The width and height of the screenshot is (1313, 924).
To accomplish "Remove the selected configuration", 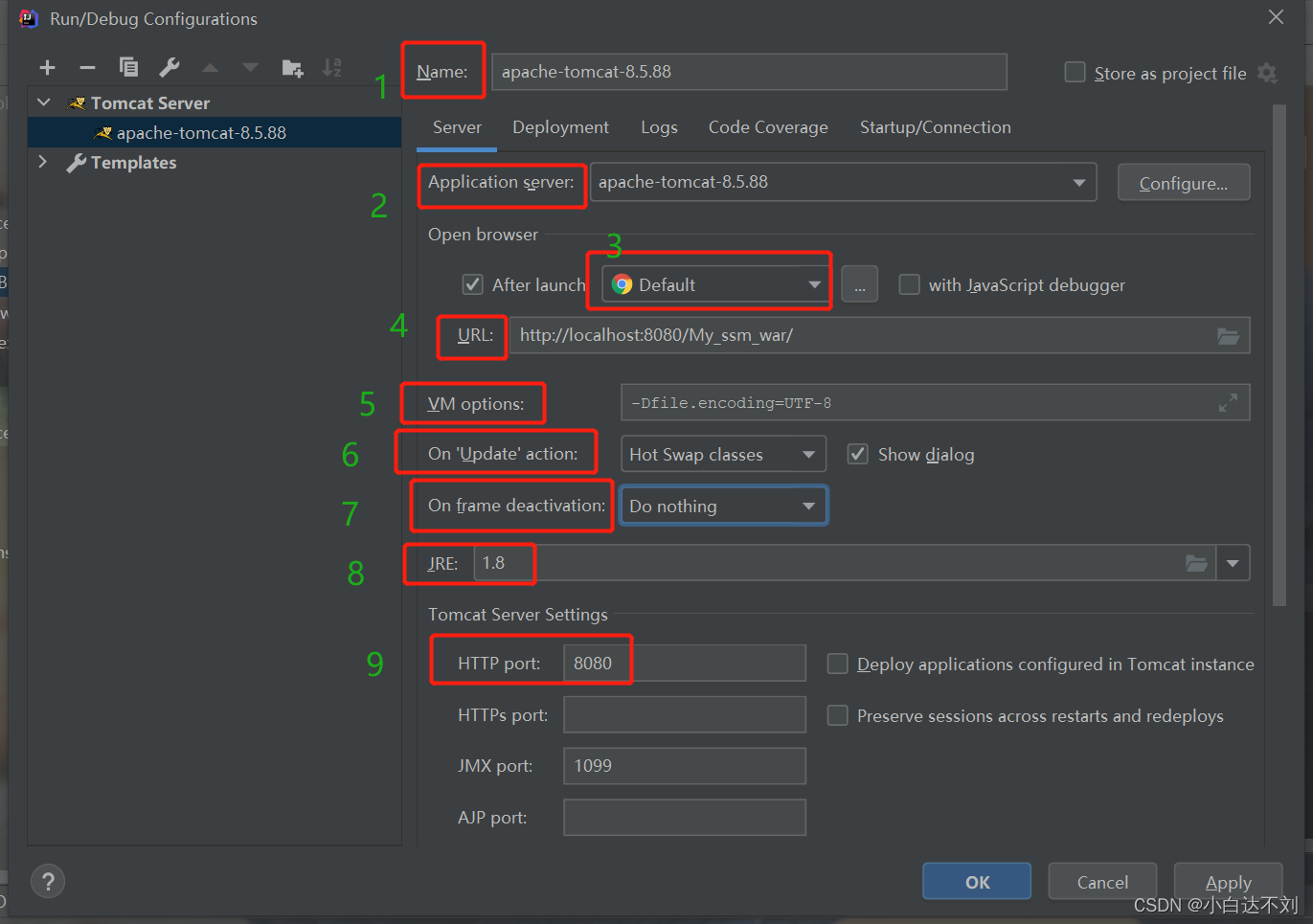I will pyautogui.click(x=87, y=67).
